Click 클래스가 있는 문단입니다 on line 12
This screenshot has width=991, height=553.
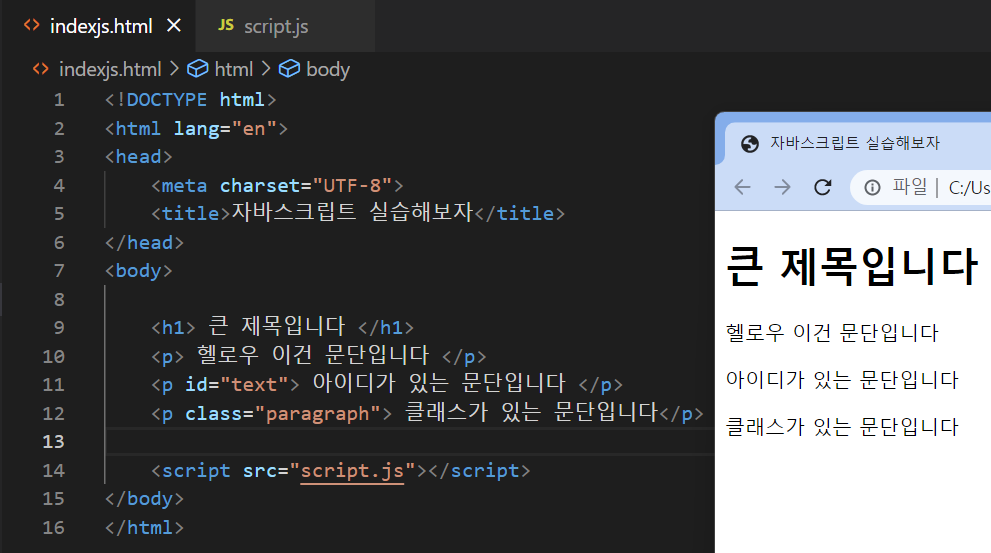pos(532,412)
